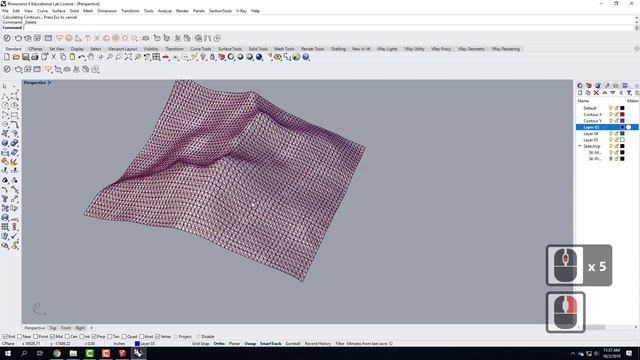
Task: Click the Contour X red color swatch
Action: click(622, 115)
